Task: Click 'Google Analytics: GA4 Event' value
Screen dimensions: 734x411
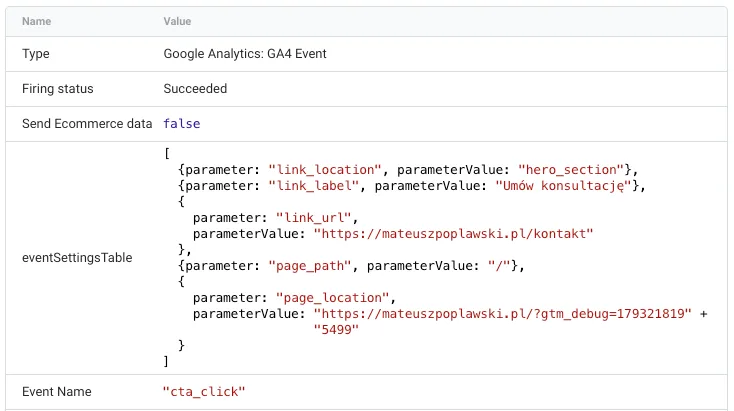Action: coord(245,54)
